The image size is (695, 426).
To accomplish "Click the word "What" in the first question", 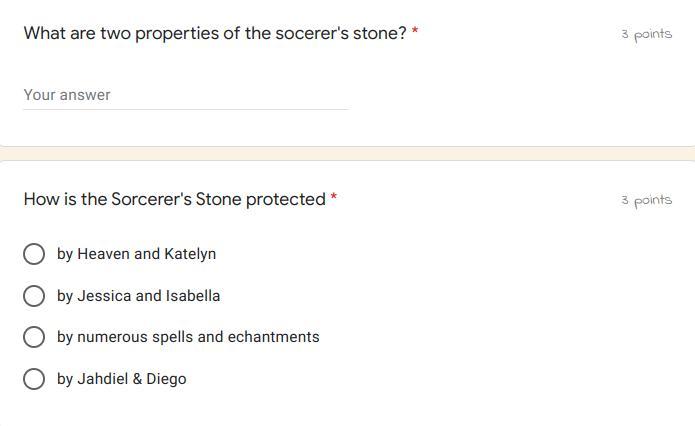I will tap(44, 33).
